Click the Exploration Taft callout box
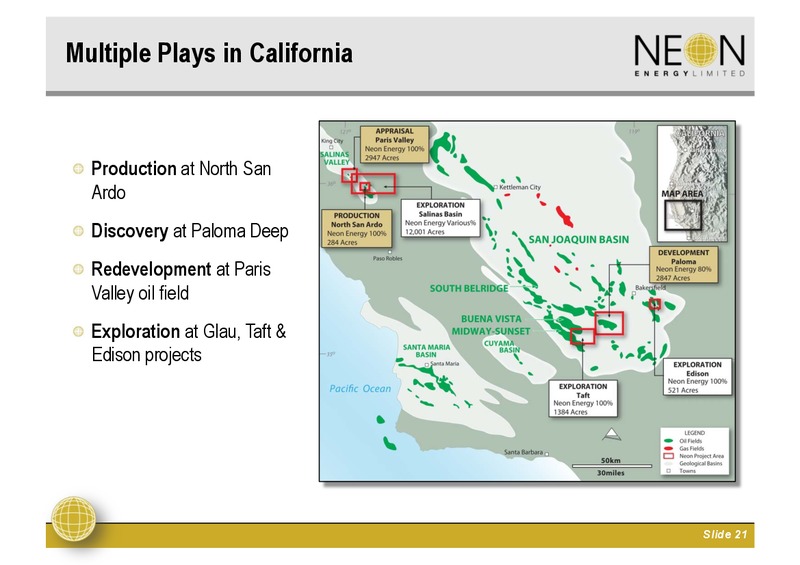Viewport: 800px width, 565px height. (583, 399)
